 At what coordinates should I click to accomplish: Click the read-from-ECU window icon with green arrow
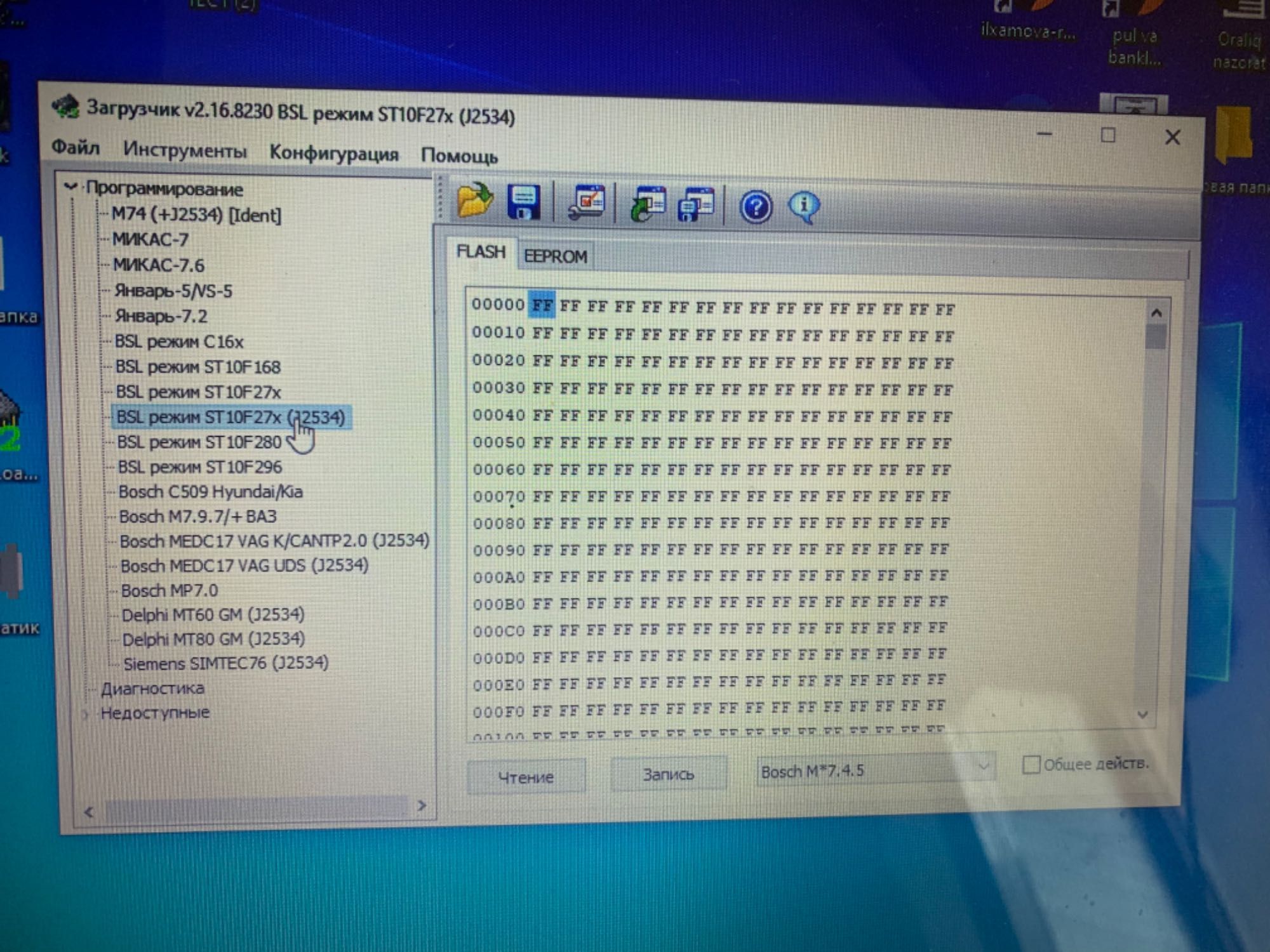647,204
